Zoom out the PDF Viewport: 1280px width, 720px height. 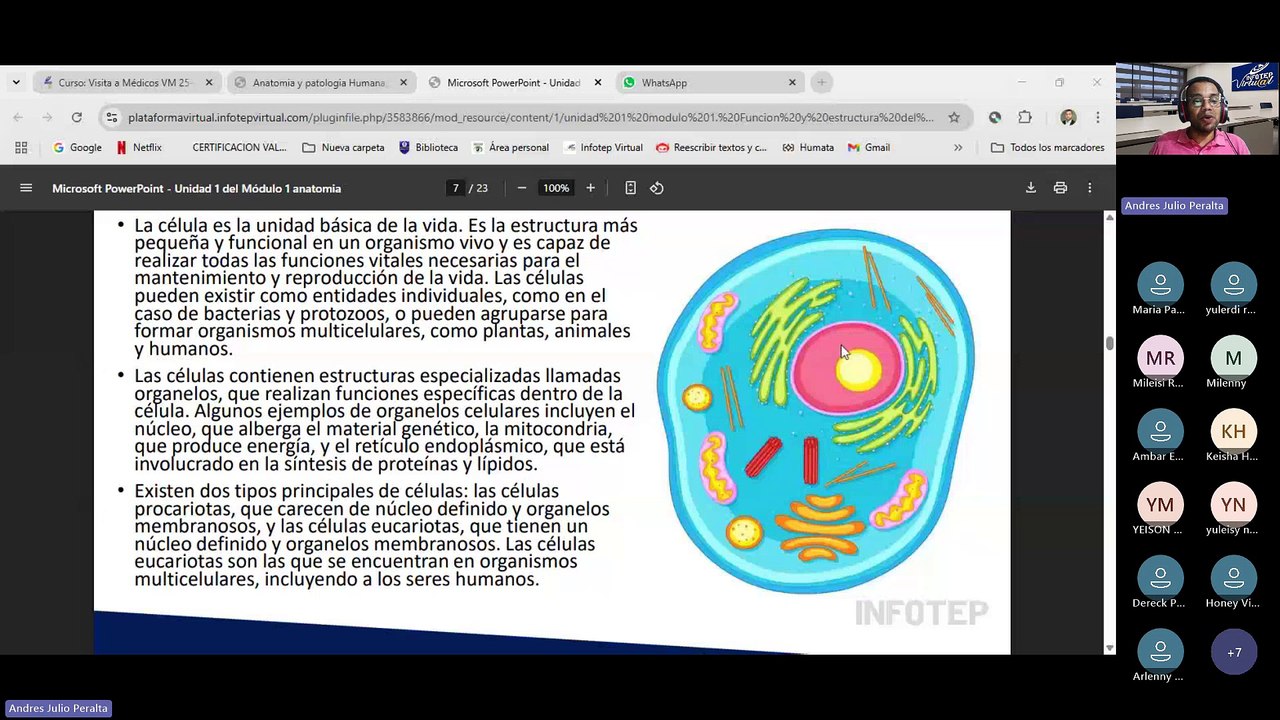tap(521, 188)
